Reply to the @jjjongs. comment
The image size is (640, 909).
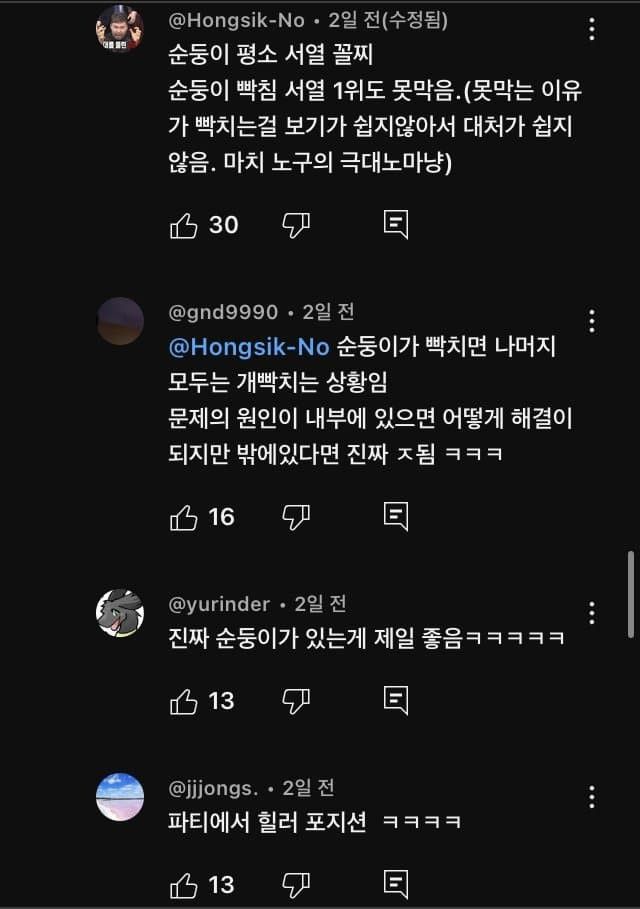tap(396, 884)
